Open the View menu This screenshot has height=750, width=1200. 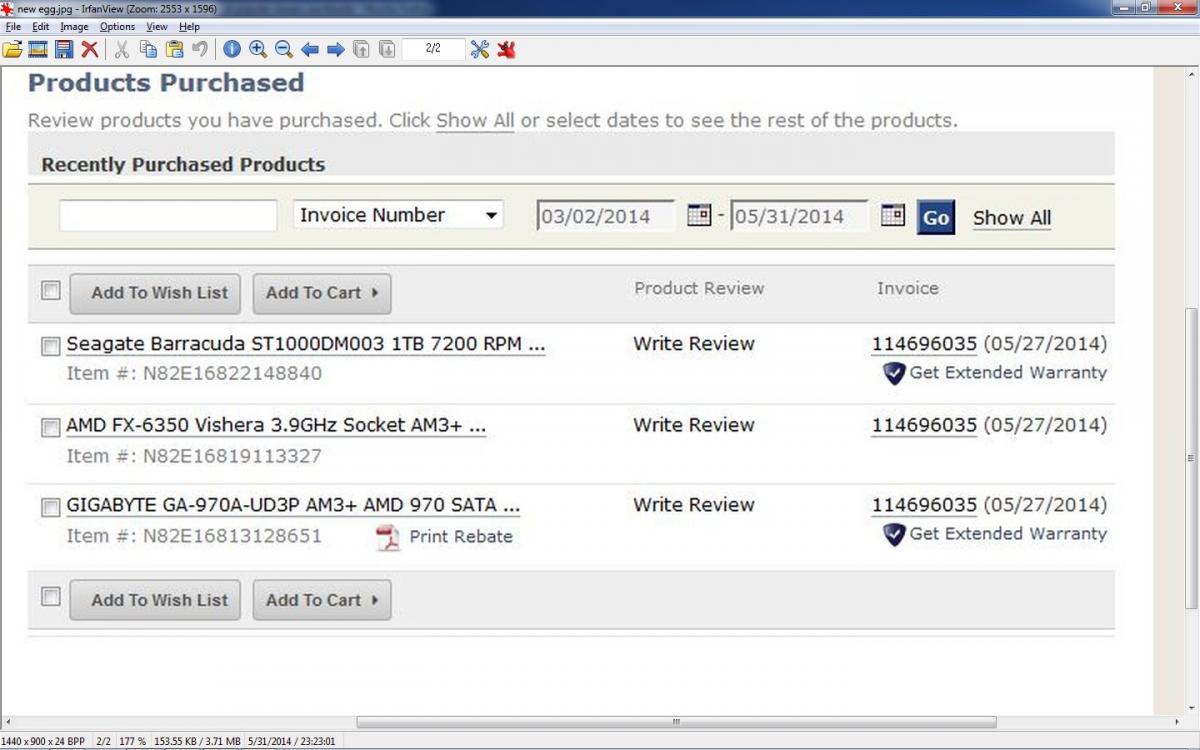(x=157, y=27)
